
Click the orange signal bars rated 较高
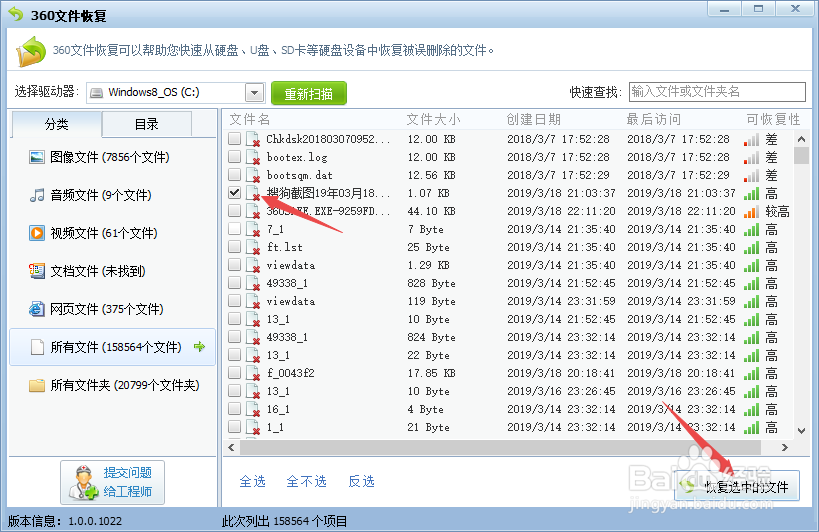click(x=752, y=211)
